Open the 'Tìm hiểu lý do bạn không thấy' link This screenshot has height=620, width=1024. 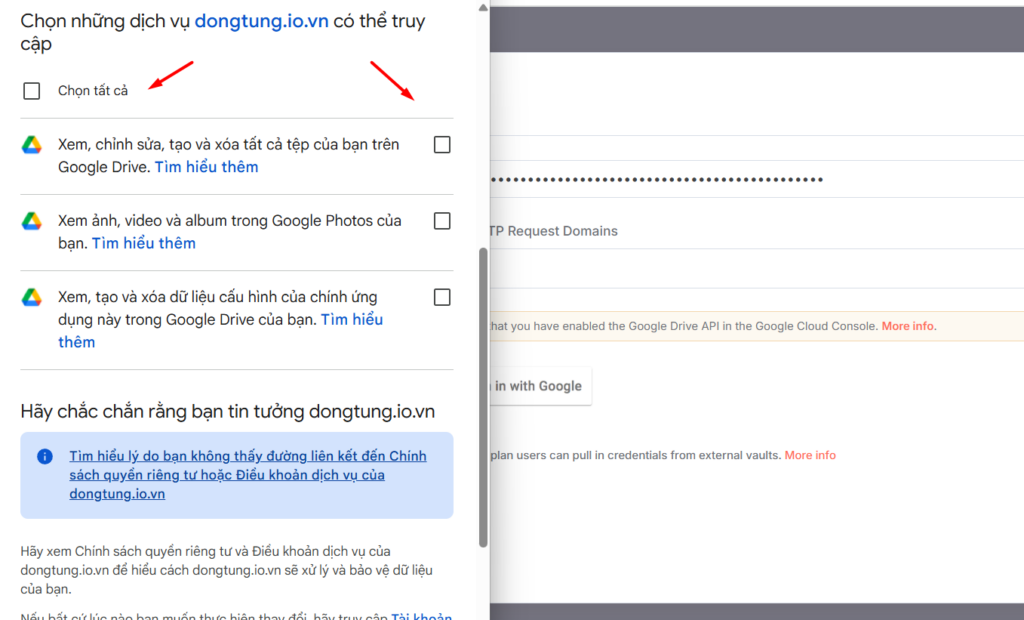tap(248, 475)
